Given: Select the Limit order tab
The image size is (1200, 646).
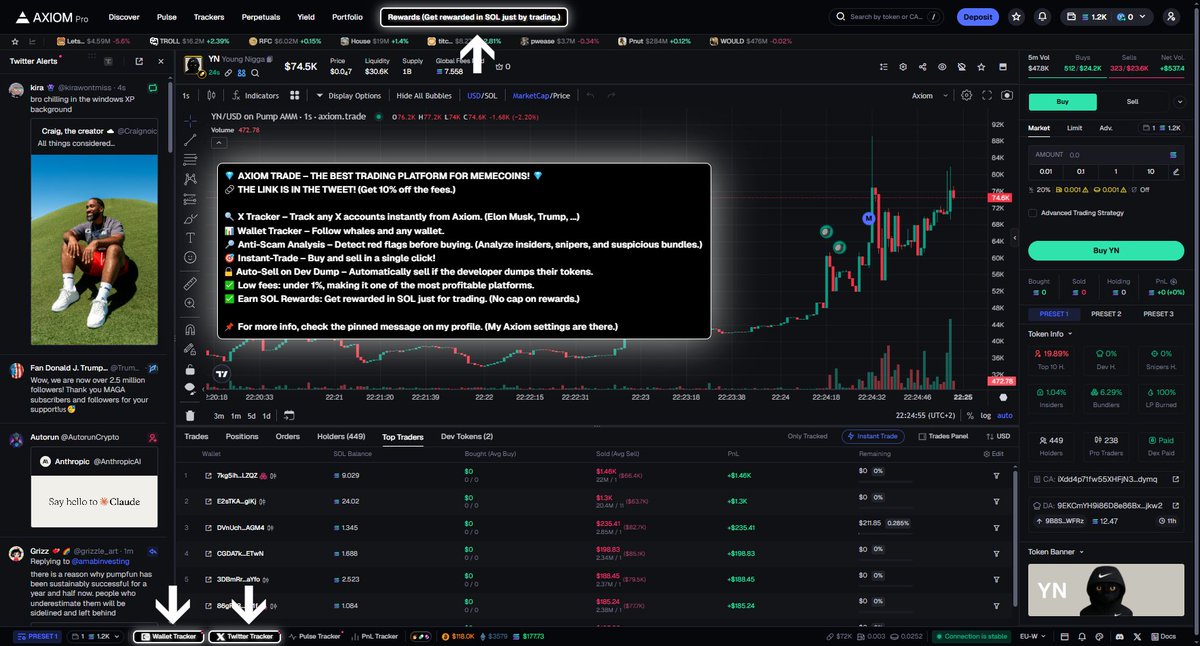Looking at the screenshot, I should click(1074, 127).
